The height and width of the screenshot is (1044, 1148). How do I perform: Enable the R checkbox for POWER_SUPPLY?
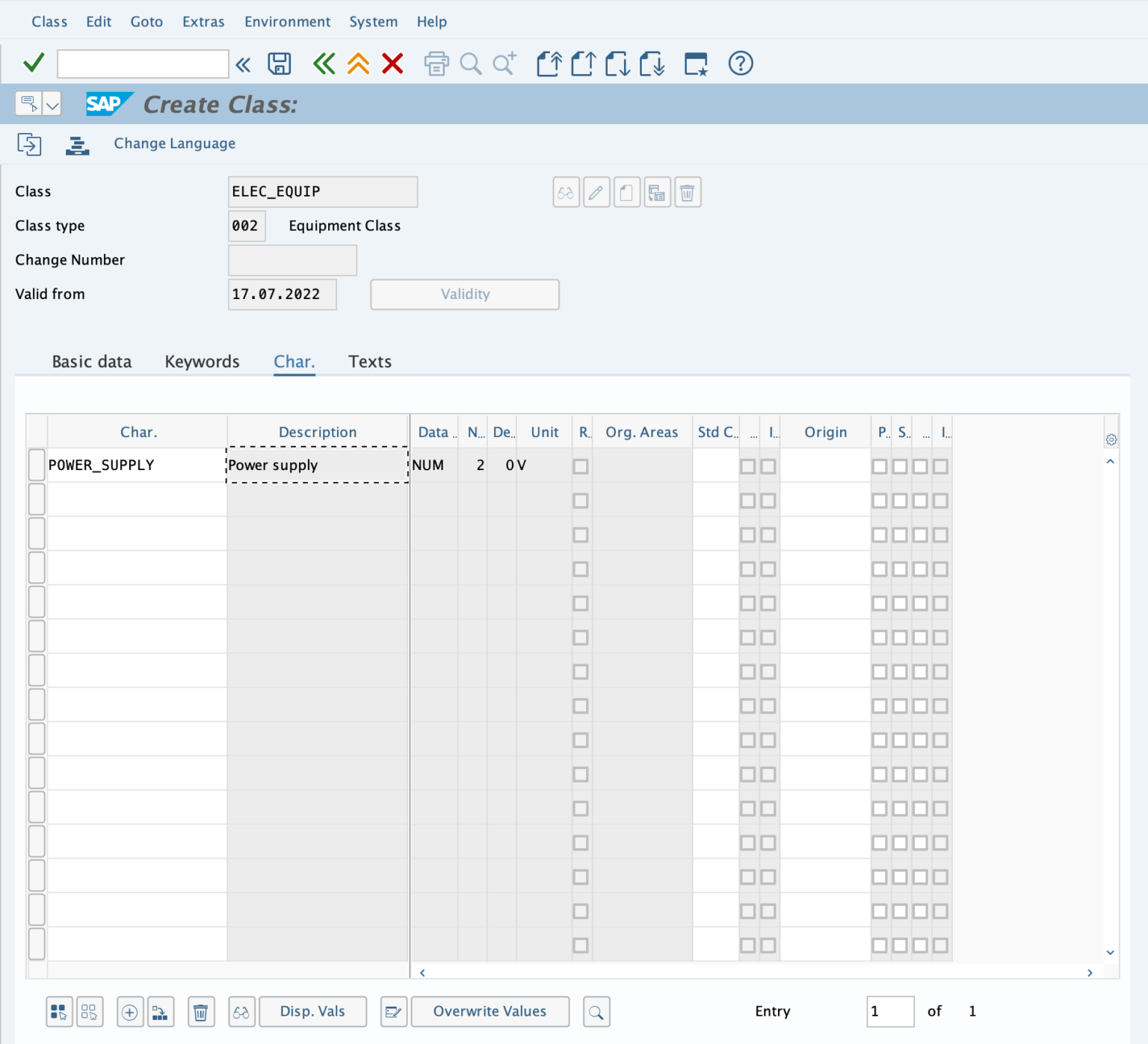(x=581, y=465)
